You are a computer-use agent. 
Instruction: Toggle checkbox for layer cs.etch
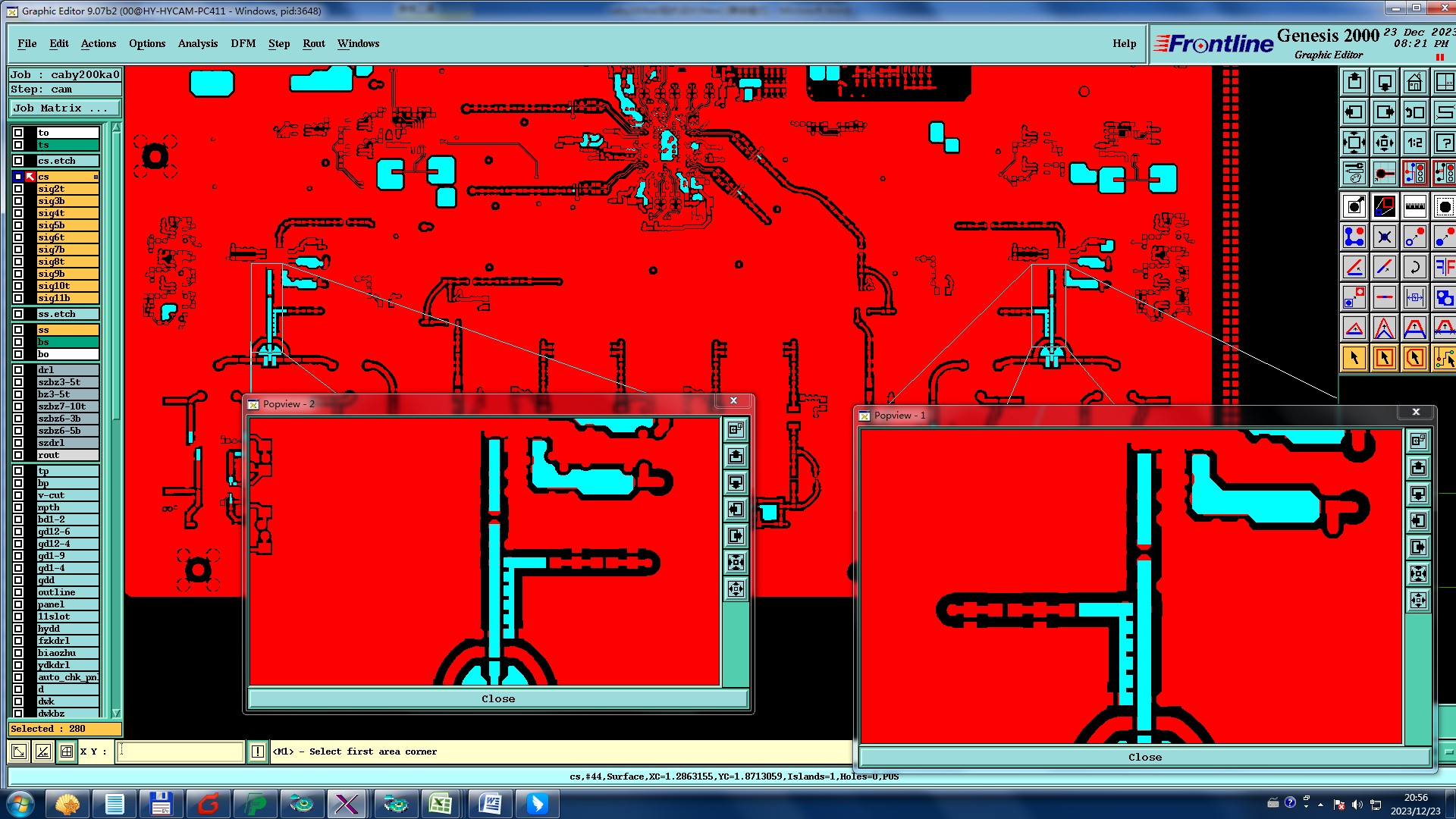click(x=18, y=161)
